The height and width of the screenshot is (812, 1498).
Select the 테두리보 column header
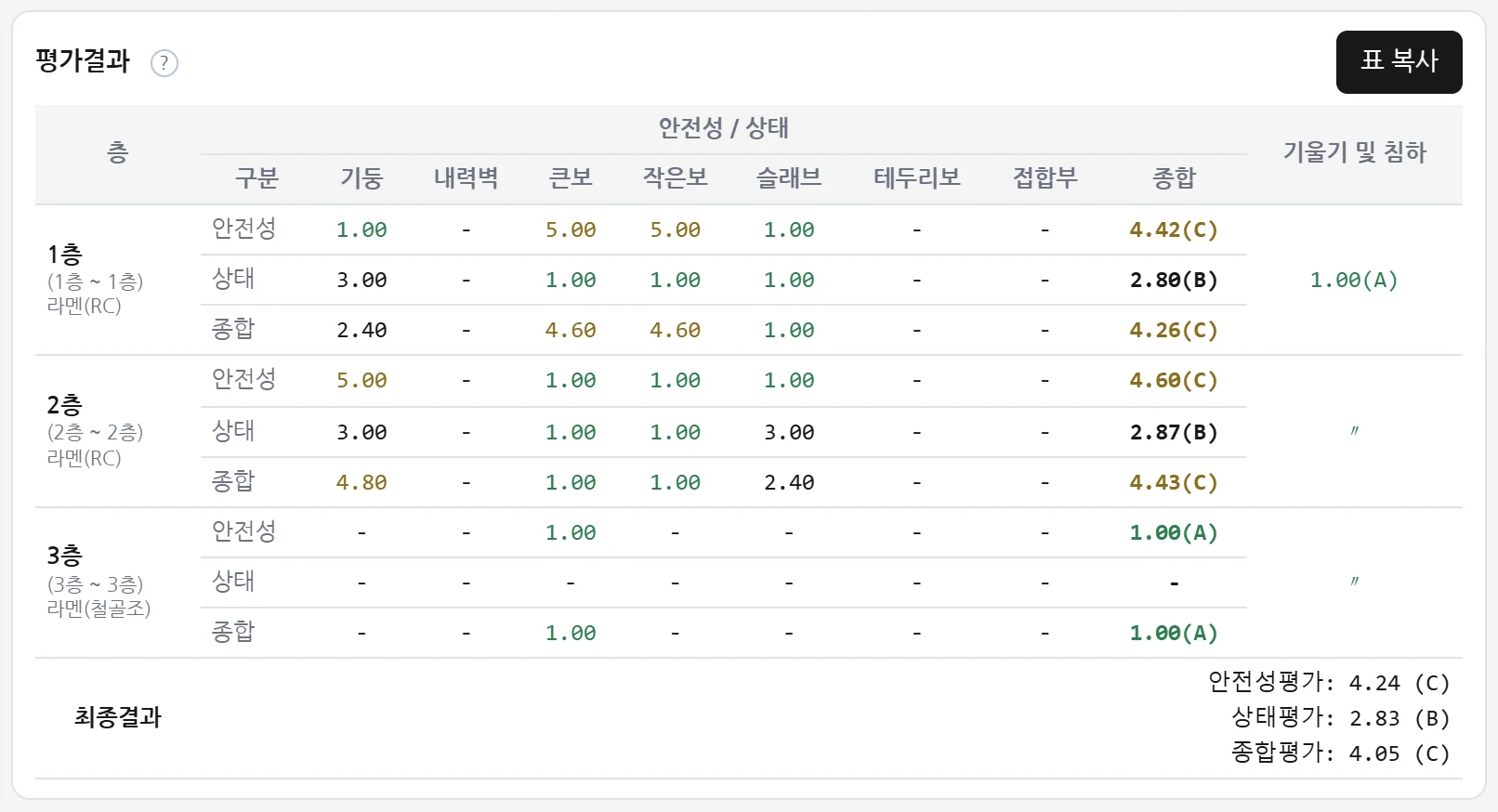click(x=916, y=178)
